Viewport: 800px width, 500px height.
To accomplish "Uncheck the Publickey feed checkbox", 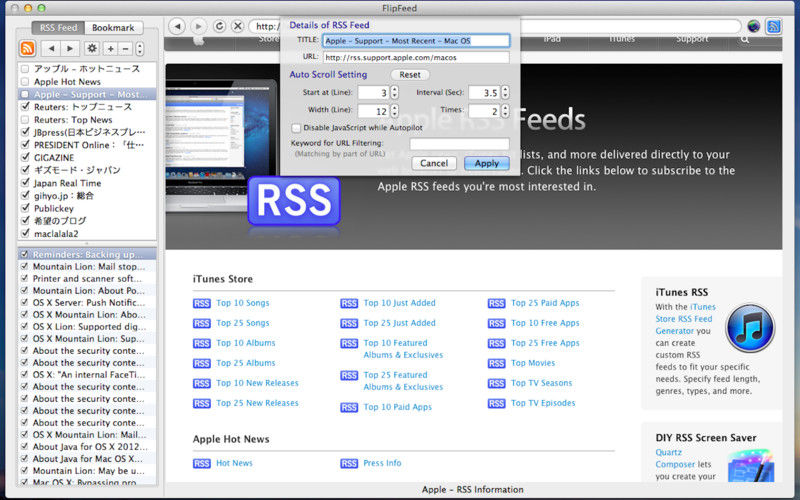I will [25, 208].
